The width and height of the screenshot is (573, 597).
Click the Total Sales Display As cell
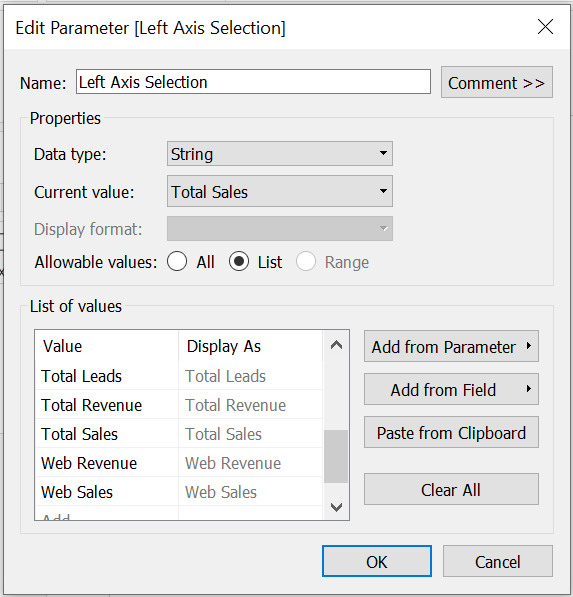point(251,434)
